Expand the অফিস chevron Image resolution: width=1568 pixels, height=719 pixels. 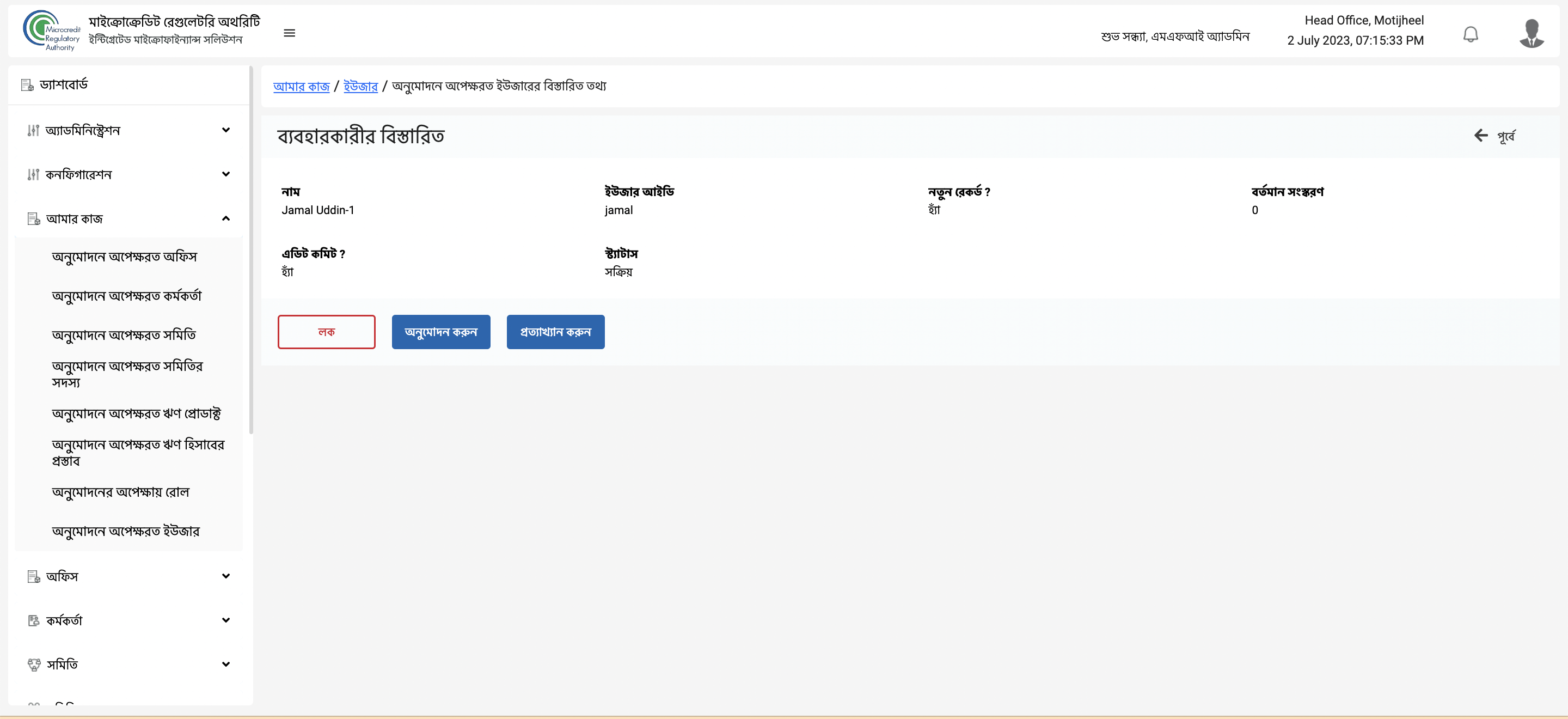click(226, 576)
